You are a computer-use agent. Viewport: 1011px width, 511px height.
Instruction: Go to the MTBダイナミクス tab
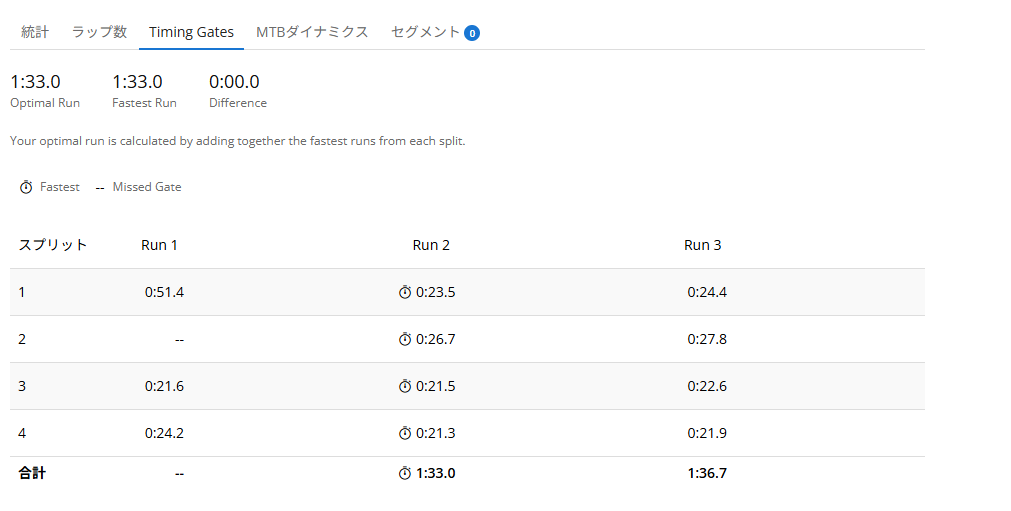(x=312, y=32)
